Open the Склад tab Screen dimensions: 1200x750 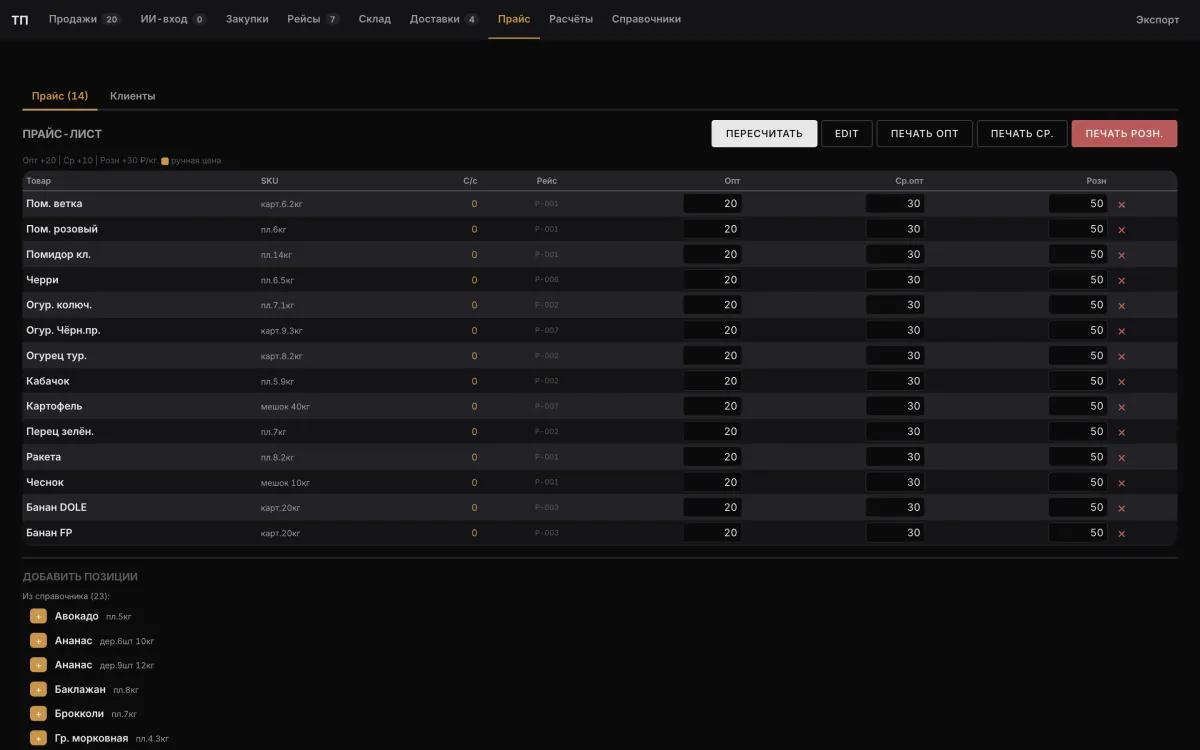[x=375, y=19]
